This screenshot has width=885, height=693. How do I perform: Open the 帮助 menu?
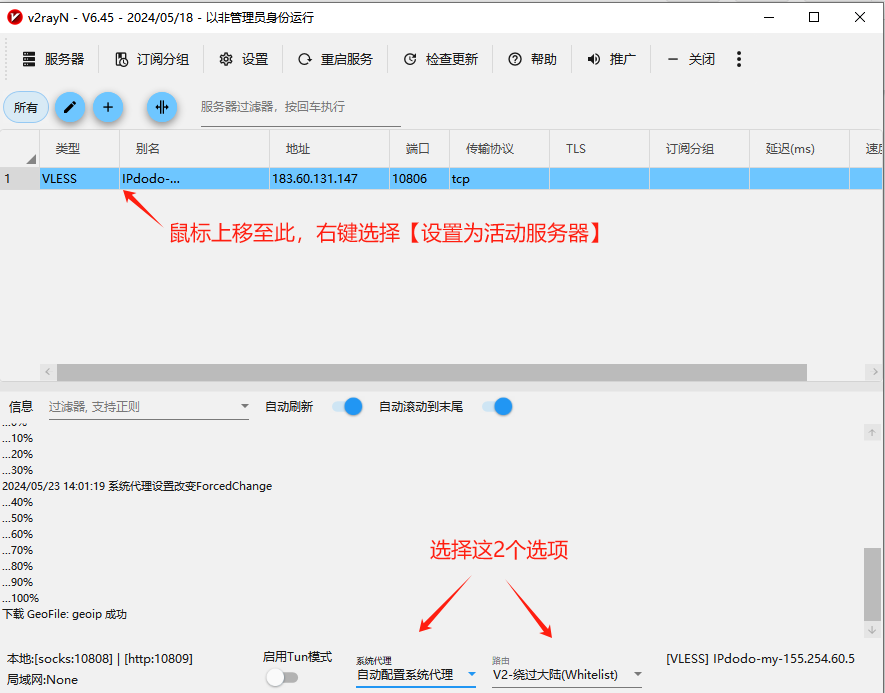click(x=532, y=59)
